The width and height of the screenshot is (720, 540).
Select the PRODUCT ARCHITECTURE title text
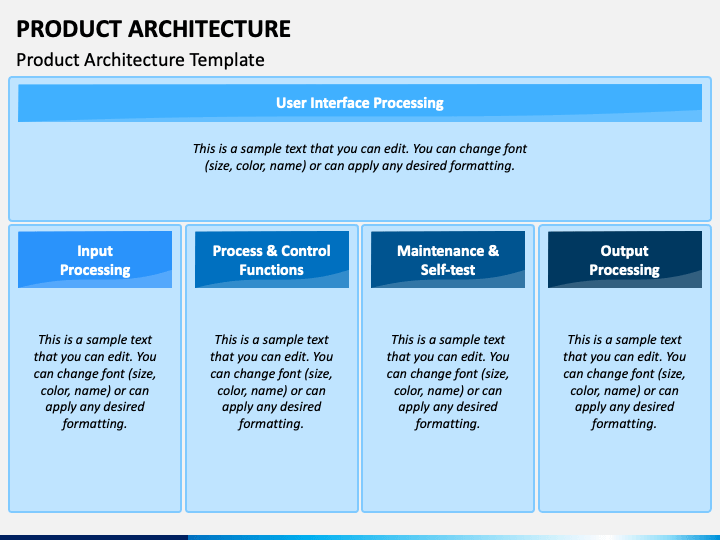click(153, 29)
